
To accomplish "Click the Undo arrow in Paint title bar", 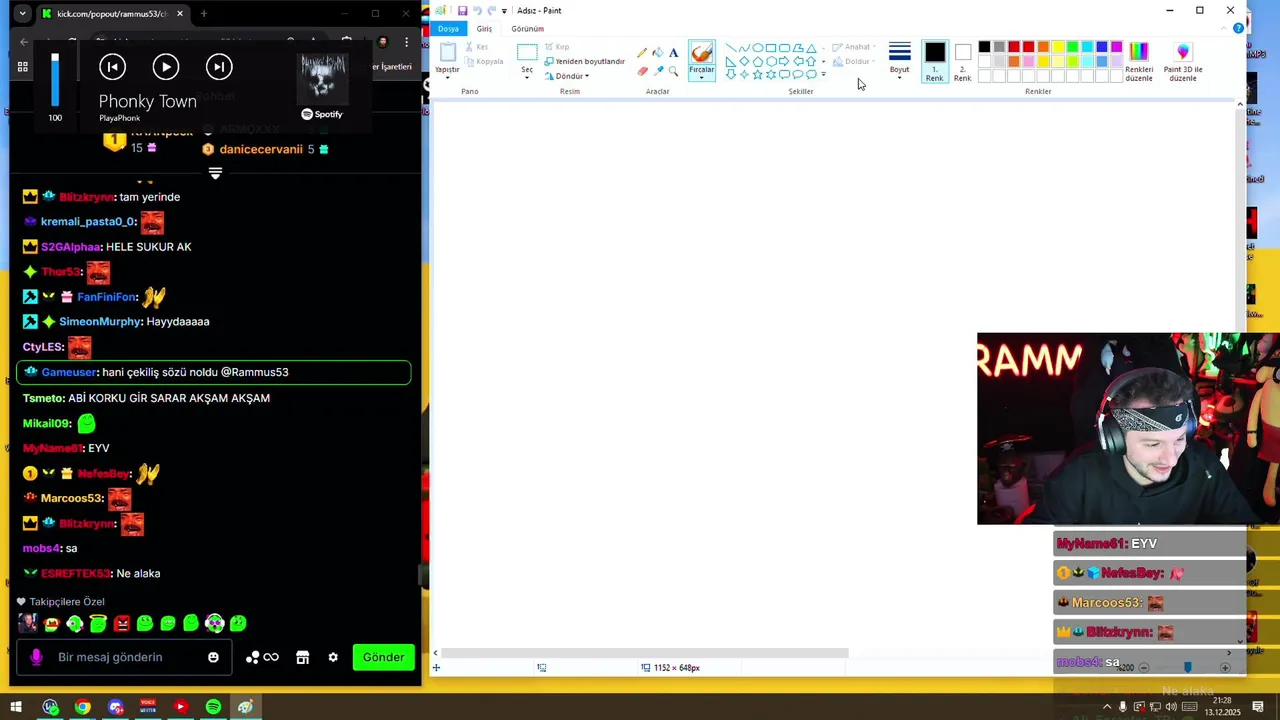I will click(x=477, y=10).
